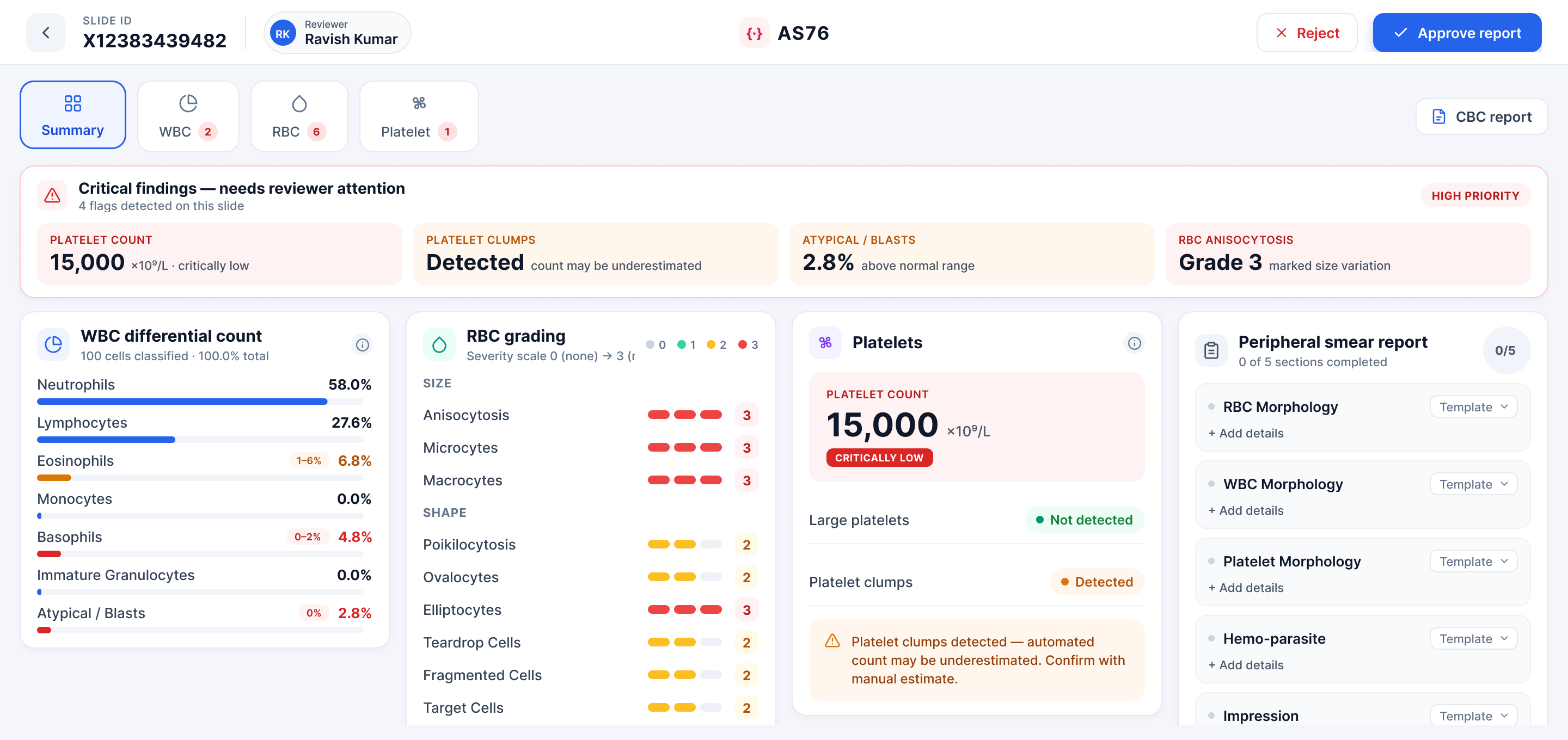Image resolution: width=1568 pixels, height=740 pixels.
Task: Click the Target Cells grade 2 badge
Action: tap(747, 707)
